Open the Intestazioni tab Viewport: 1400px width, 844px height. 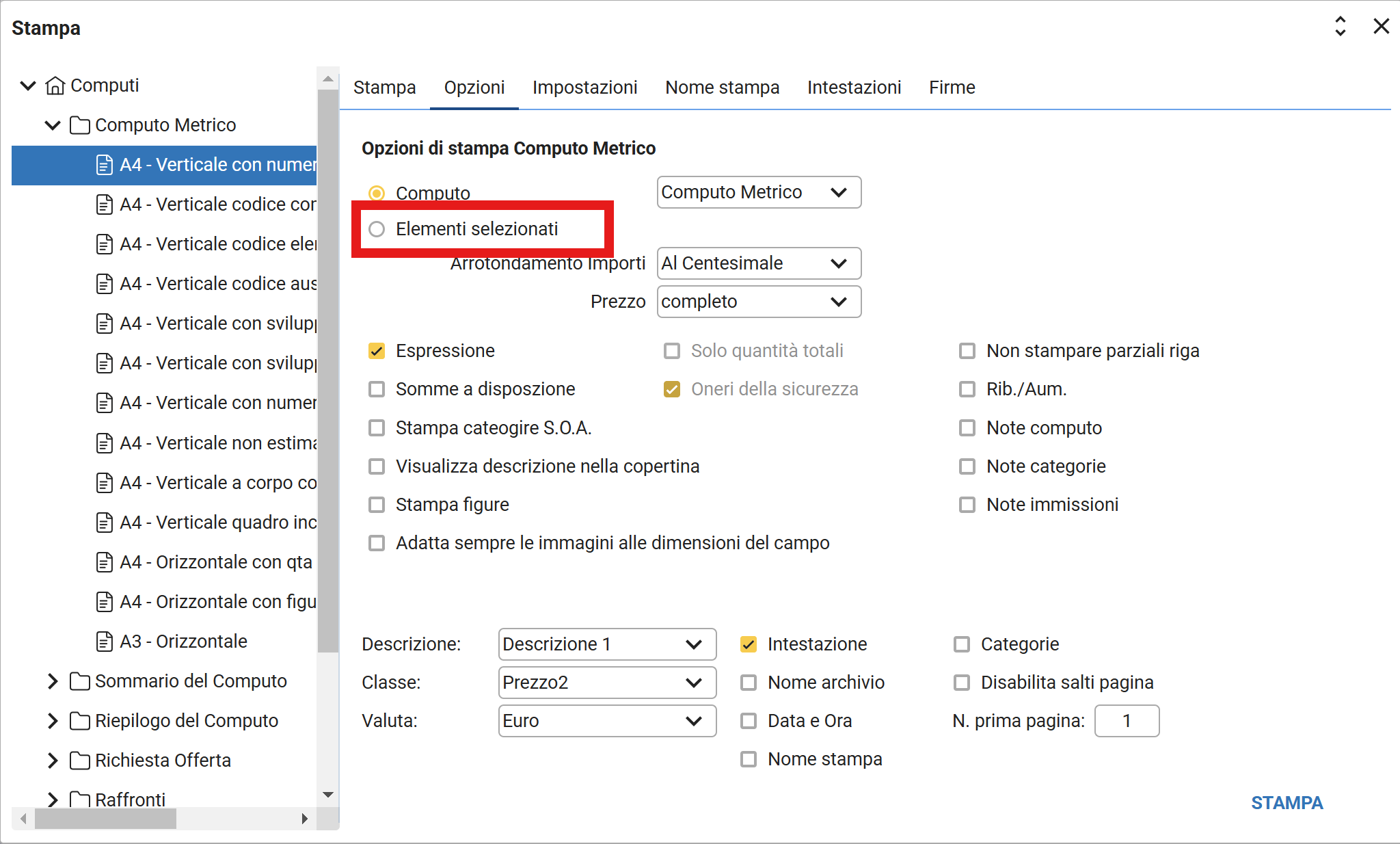(854, 88)
